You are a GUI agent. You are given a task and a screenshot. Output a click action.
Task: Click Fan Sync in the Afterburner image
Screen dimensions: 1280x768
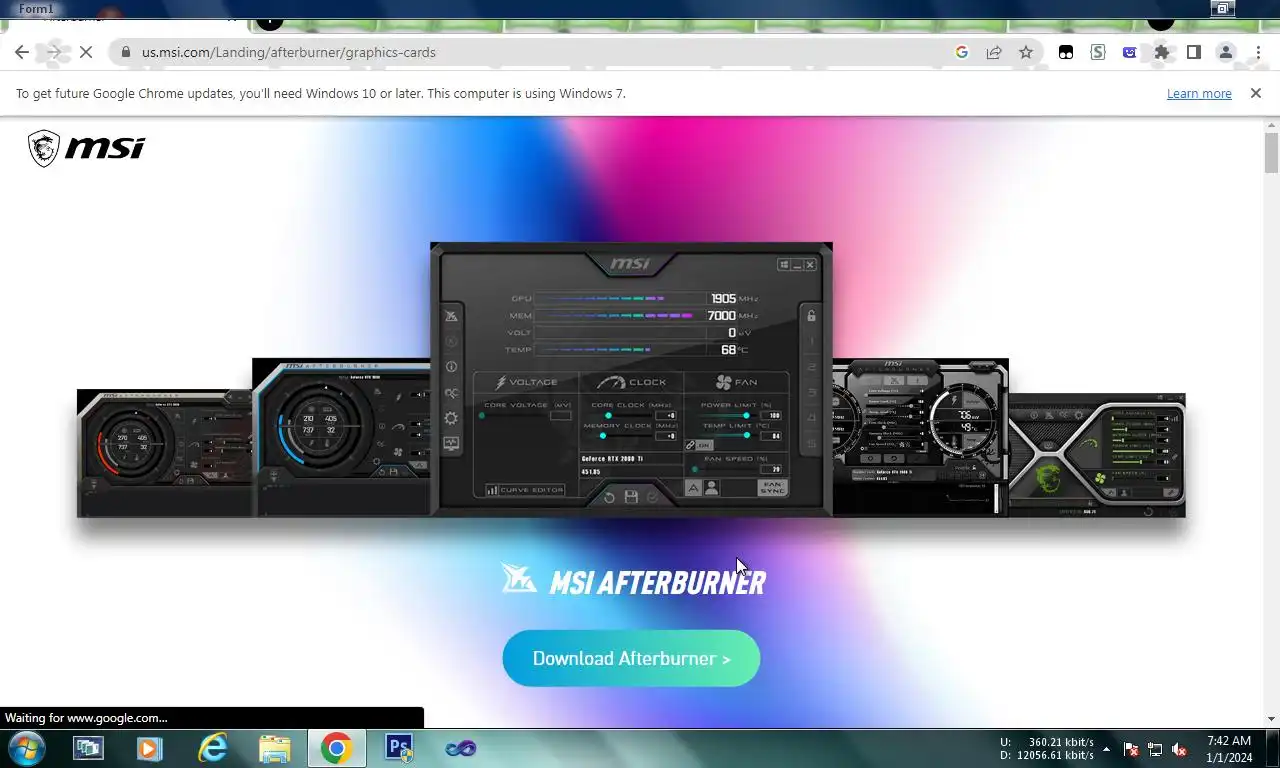point(772,488)
